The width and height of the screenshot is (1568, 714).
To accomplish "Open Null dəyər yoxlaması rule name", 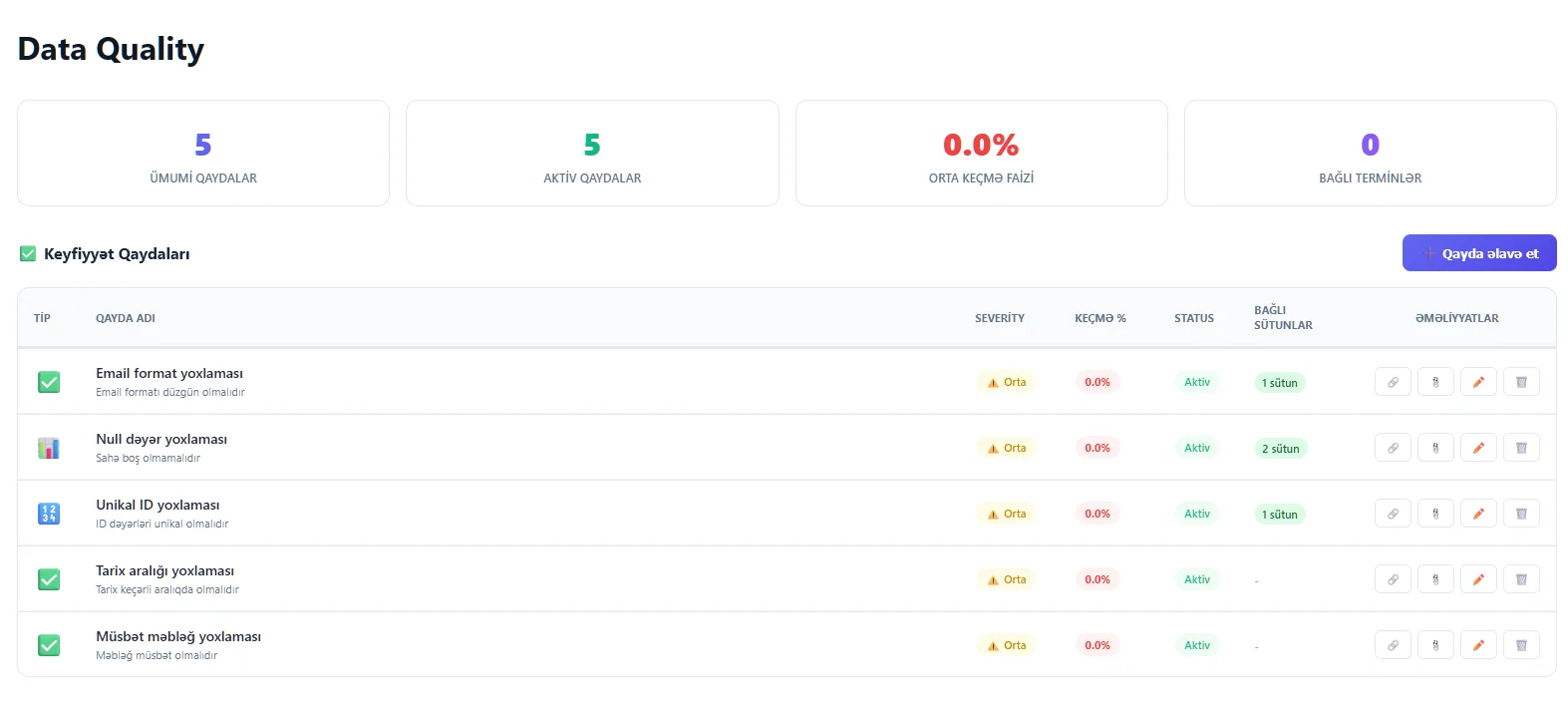I will point(161,439).
